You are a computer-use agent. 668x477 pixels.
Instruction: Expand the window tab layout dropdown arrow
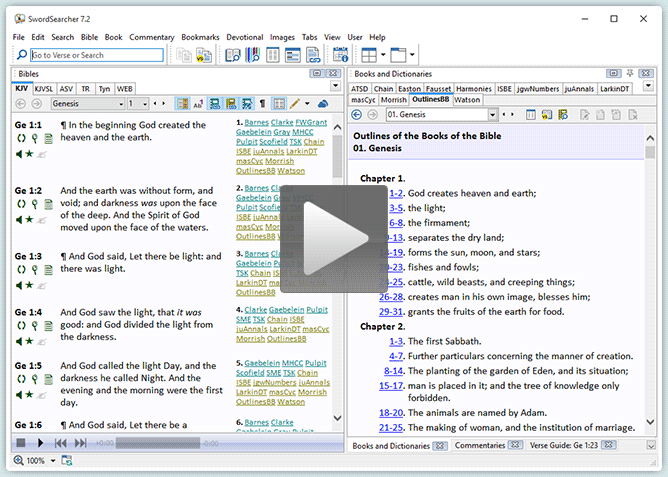412,55
